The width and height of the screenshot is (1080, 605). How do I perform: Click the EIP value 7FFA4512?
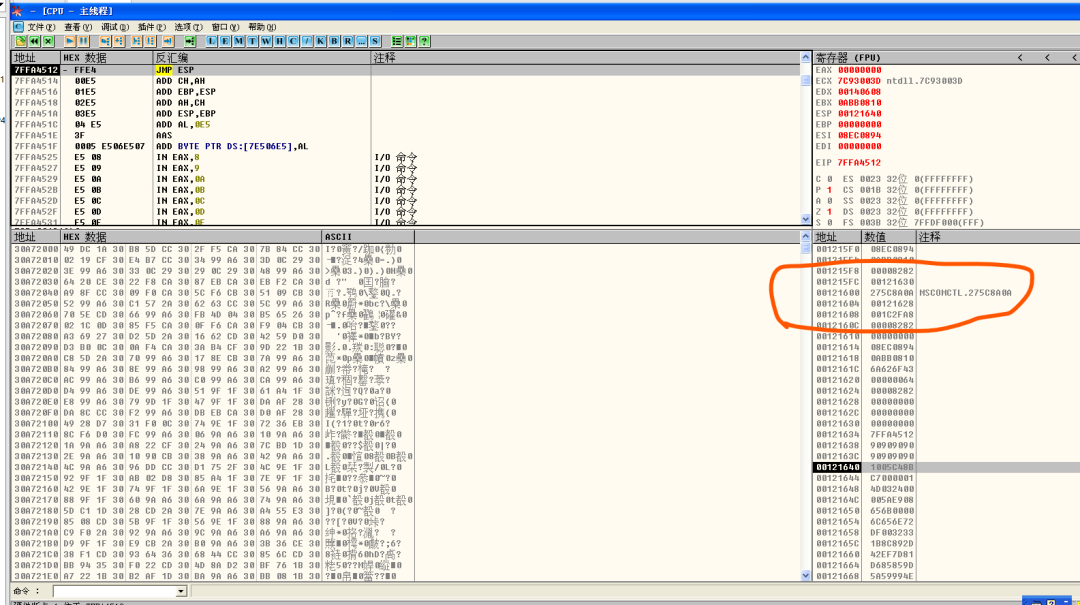click(x=860, y=163)
